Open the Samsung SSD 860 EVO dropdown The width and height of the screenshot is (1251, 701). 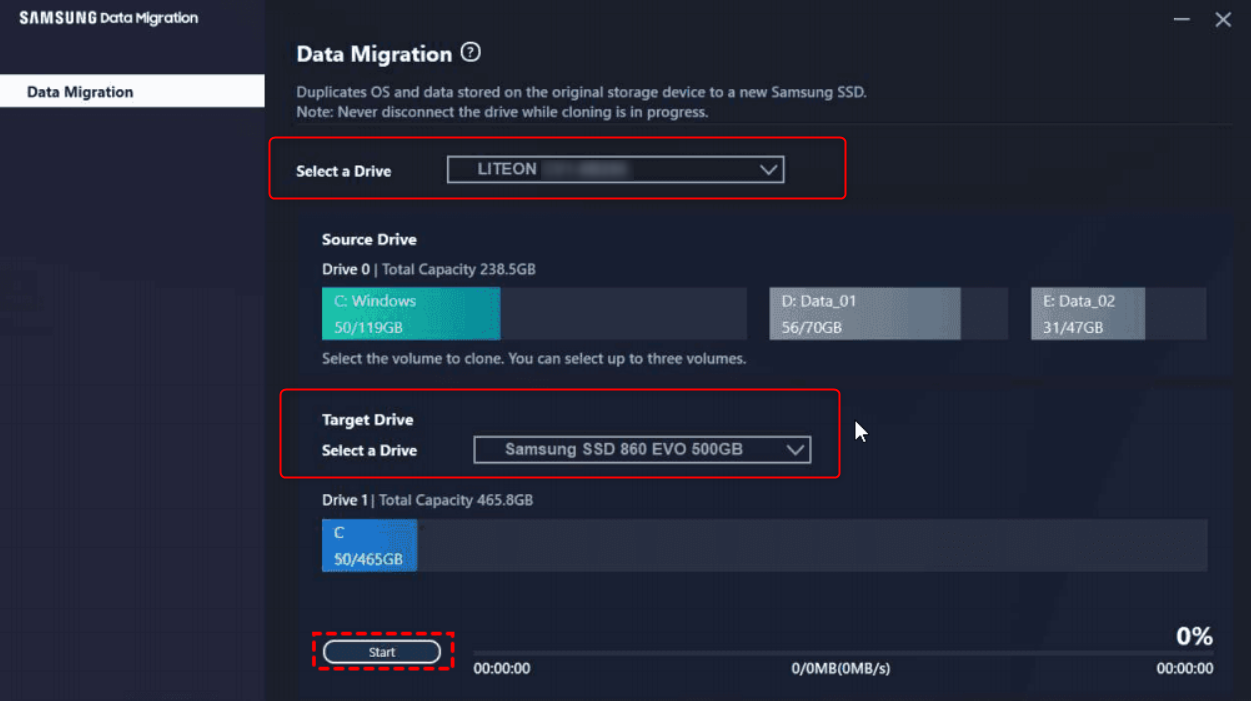tap(640, 450)
